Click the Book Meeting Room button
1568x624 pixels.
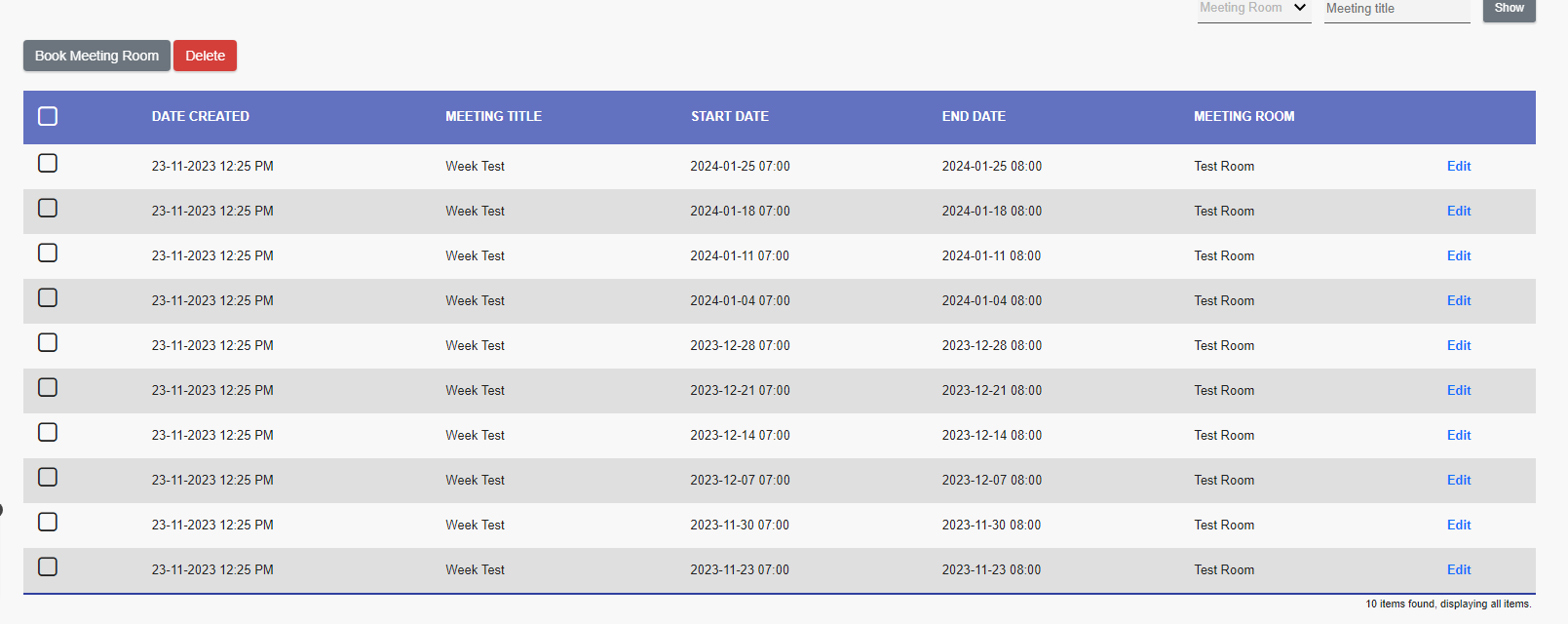click(x=96, y=56)
